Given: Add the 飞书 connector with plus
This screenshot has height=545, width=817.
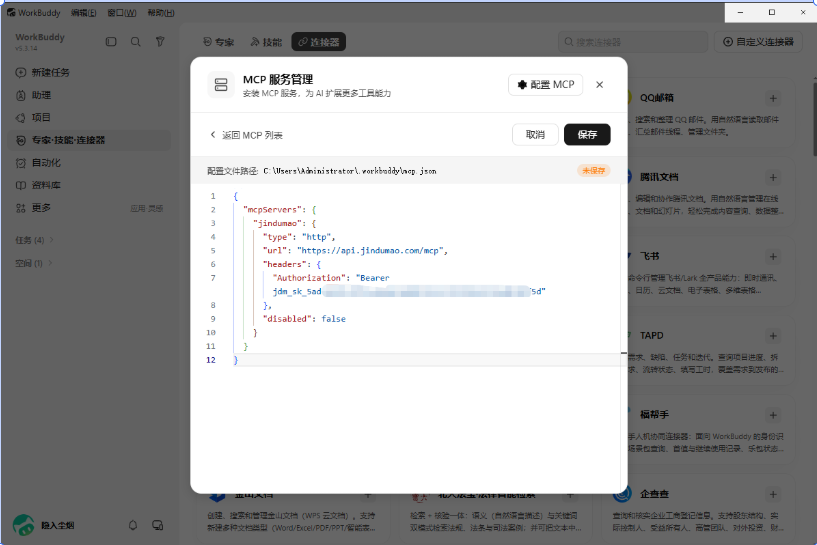Looking at the screenshot, I should click(773, 256).
